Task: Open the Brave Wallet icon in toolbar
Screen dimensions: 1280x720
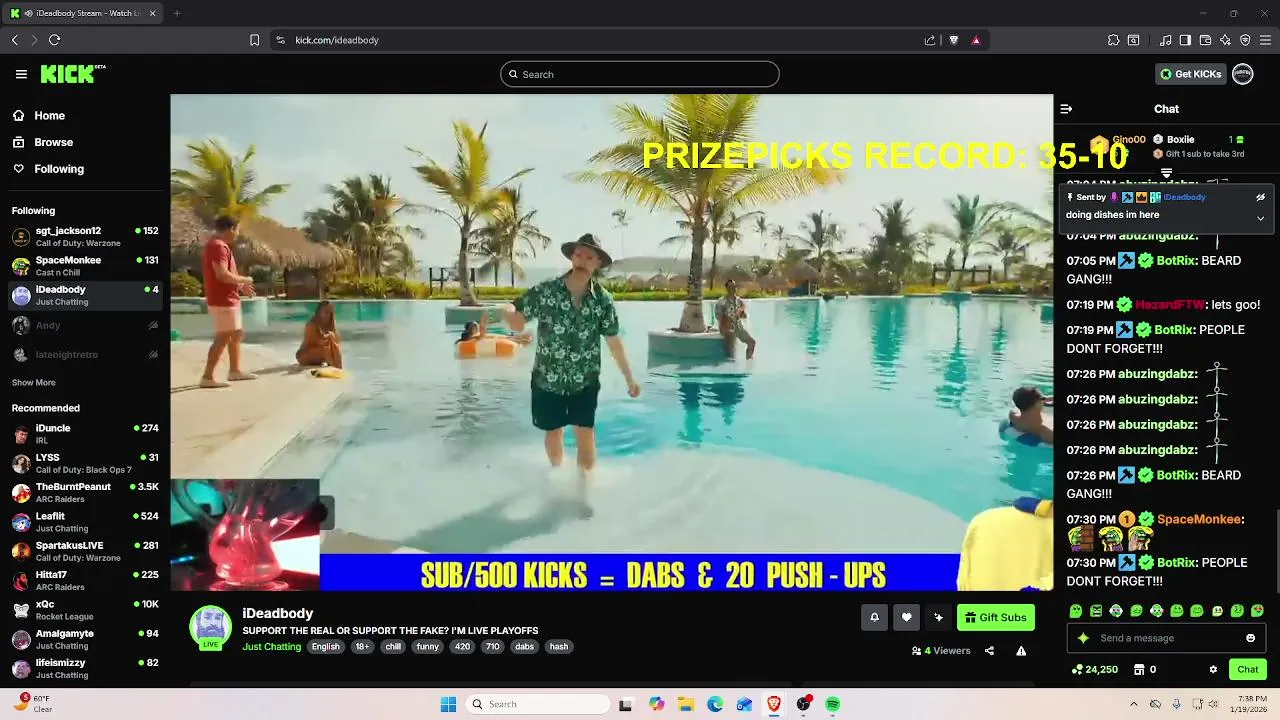Action: (x=1205, y=40)
